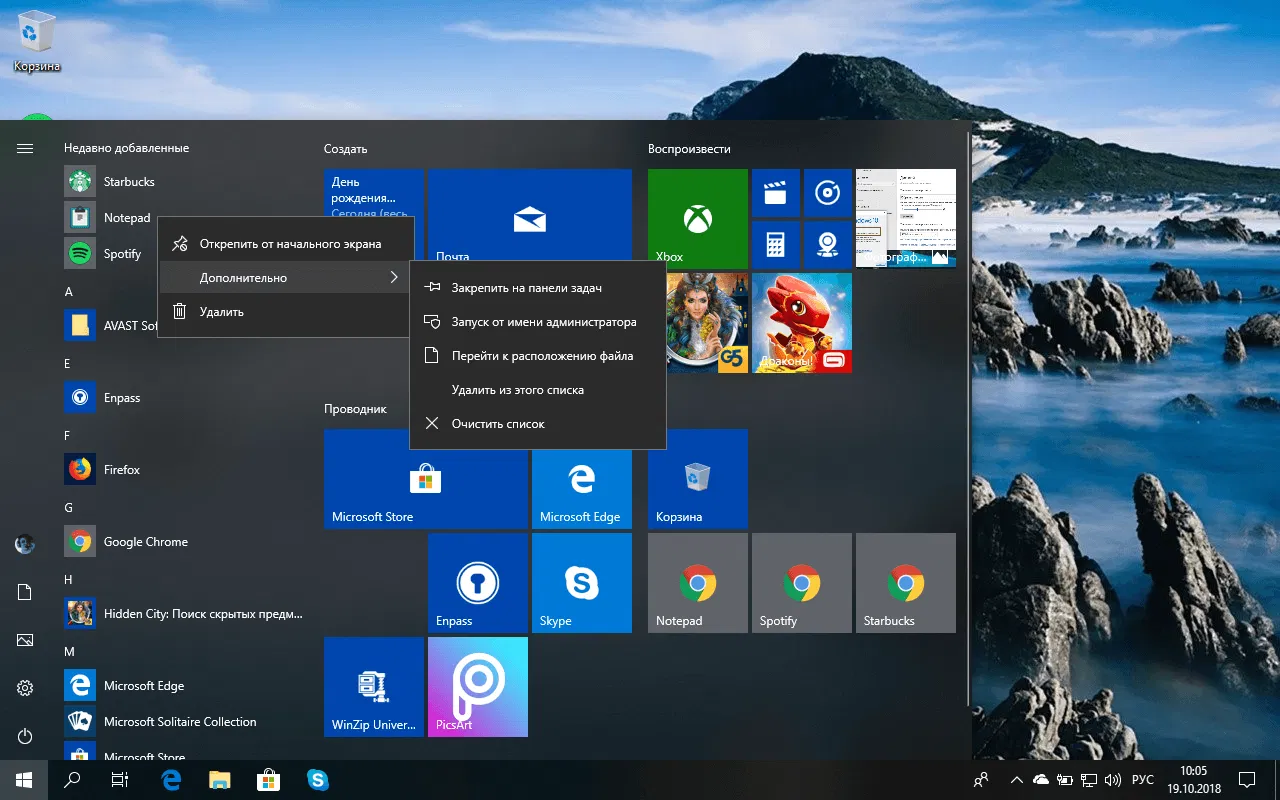Open the Calculator tile
The width and height of the screenshot is (1280, 800).
click(778, 245)
